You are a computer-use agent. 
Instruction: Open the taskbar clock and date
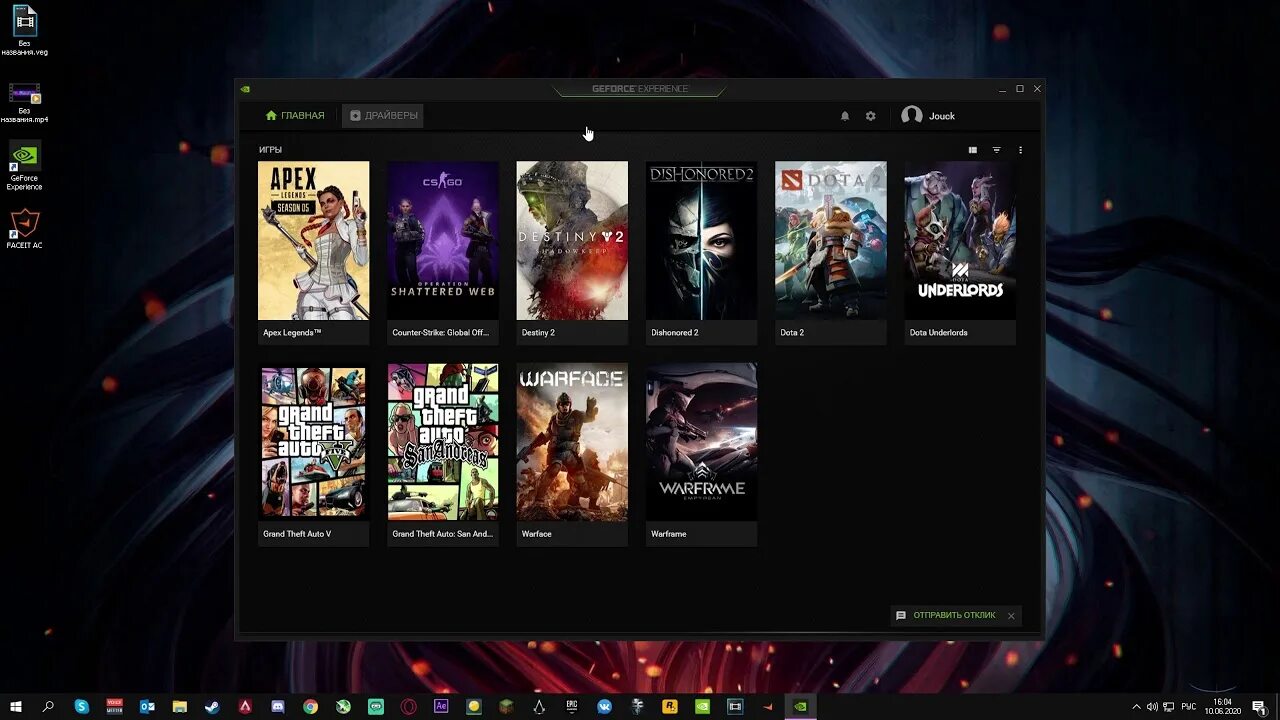[1222, 706]
